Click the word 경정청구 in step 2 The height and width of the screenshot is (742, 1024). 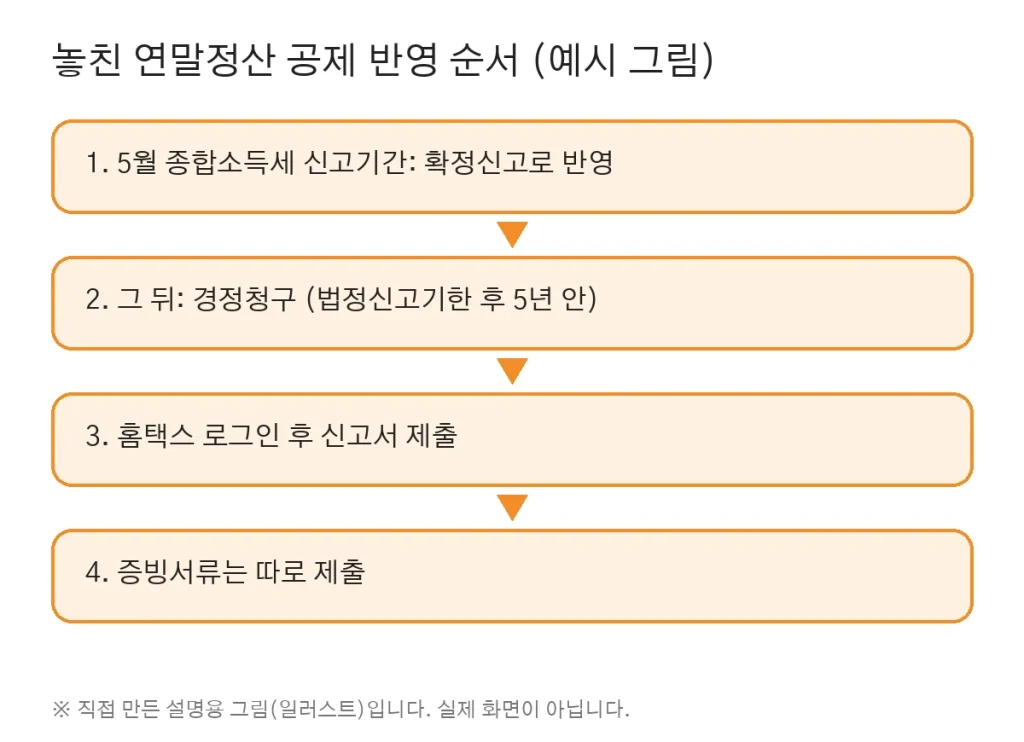coord(245,299)
